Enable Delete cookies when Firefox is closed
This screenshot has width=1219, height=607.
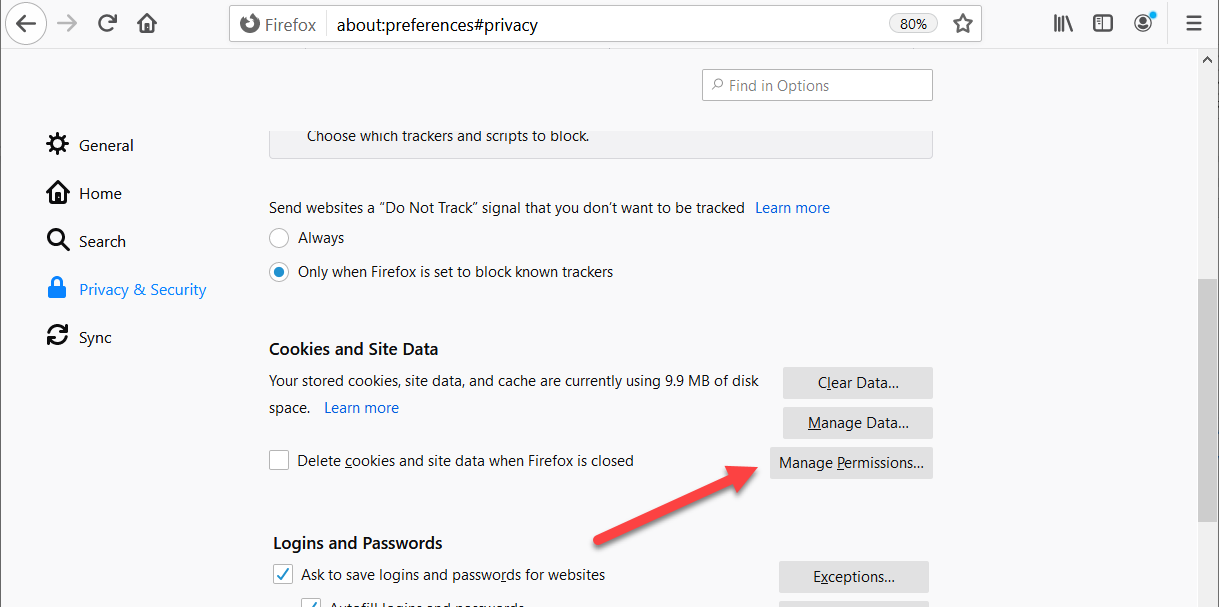point(279,461)
